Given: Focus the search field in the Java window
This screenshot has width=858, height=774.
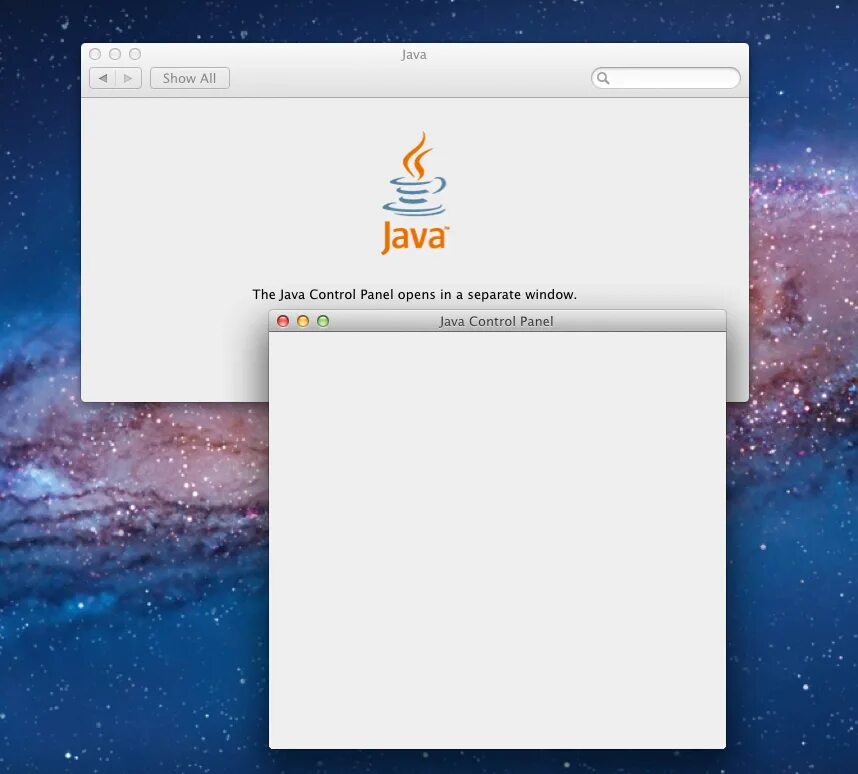Looking at the screenshot, I should tap(665, 78).
